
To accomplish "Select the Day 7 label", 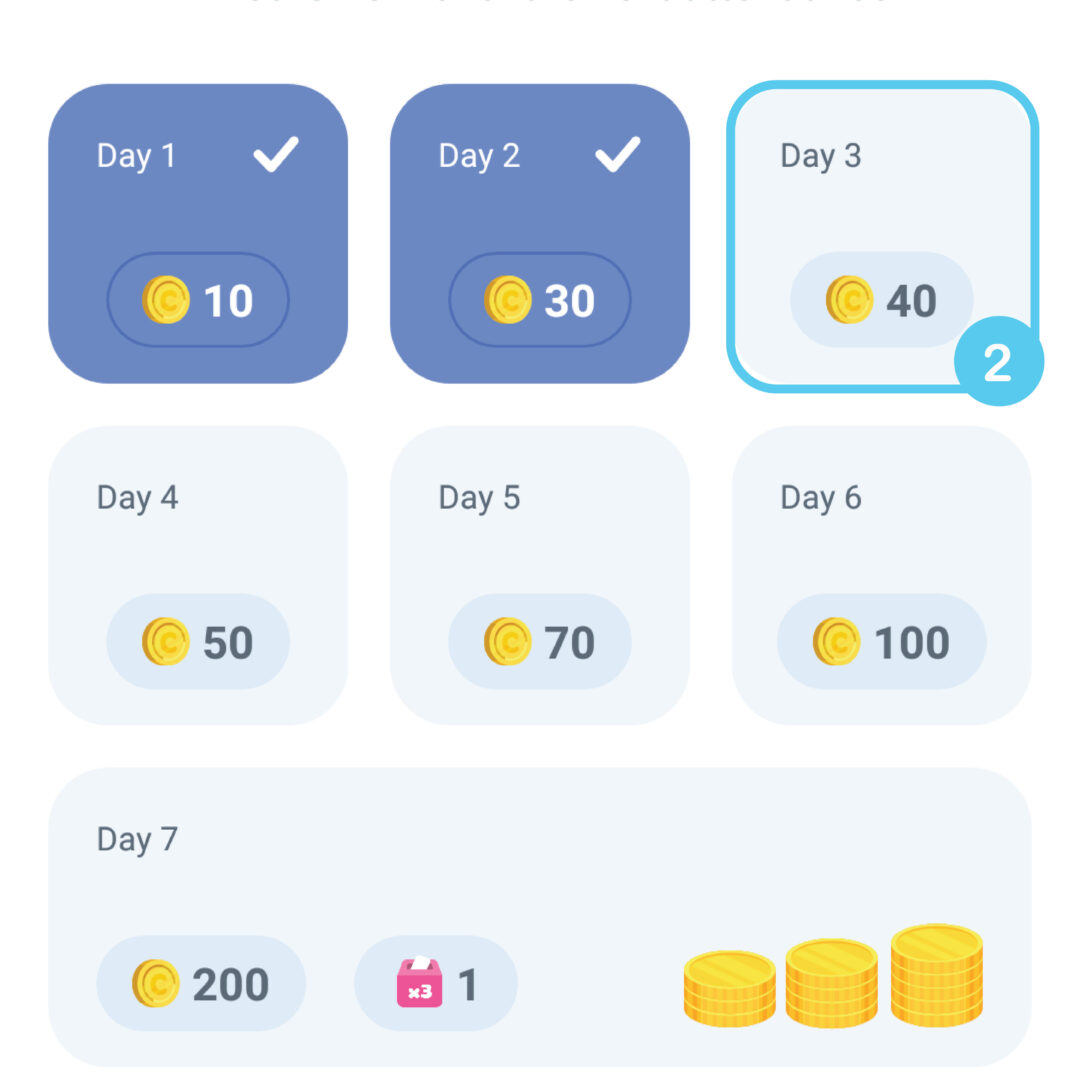I will (137, 839).
